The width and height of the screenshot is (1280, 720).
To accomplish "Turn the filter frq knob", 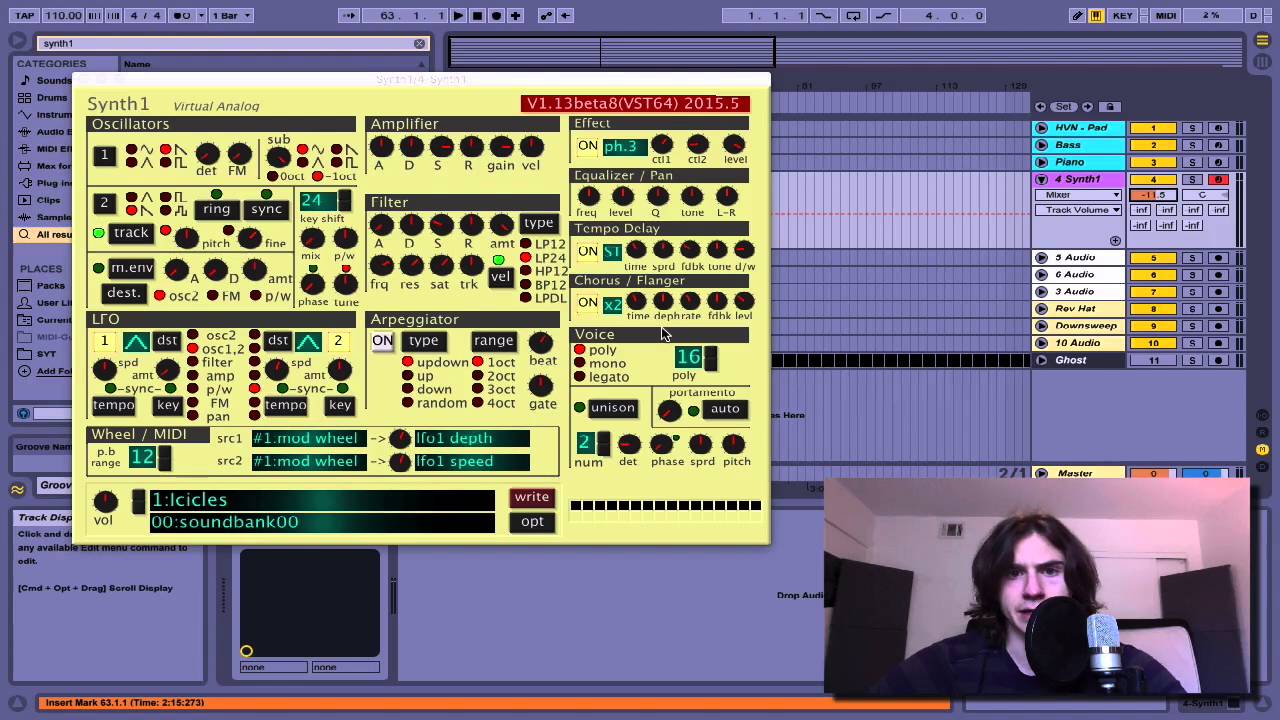I will (x=381, y=265).
